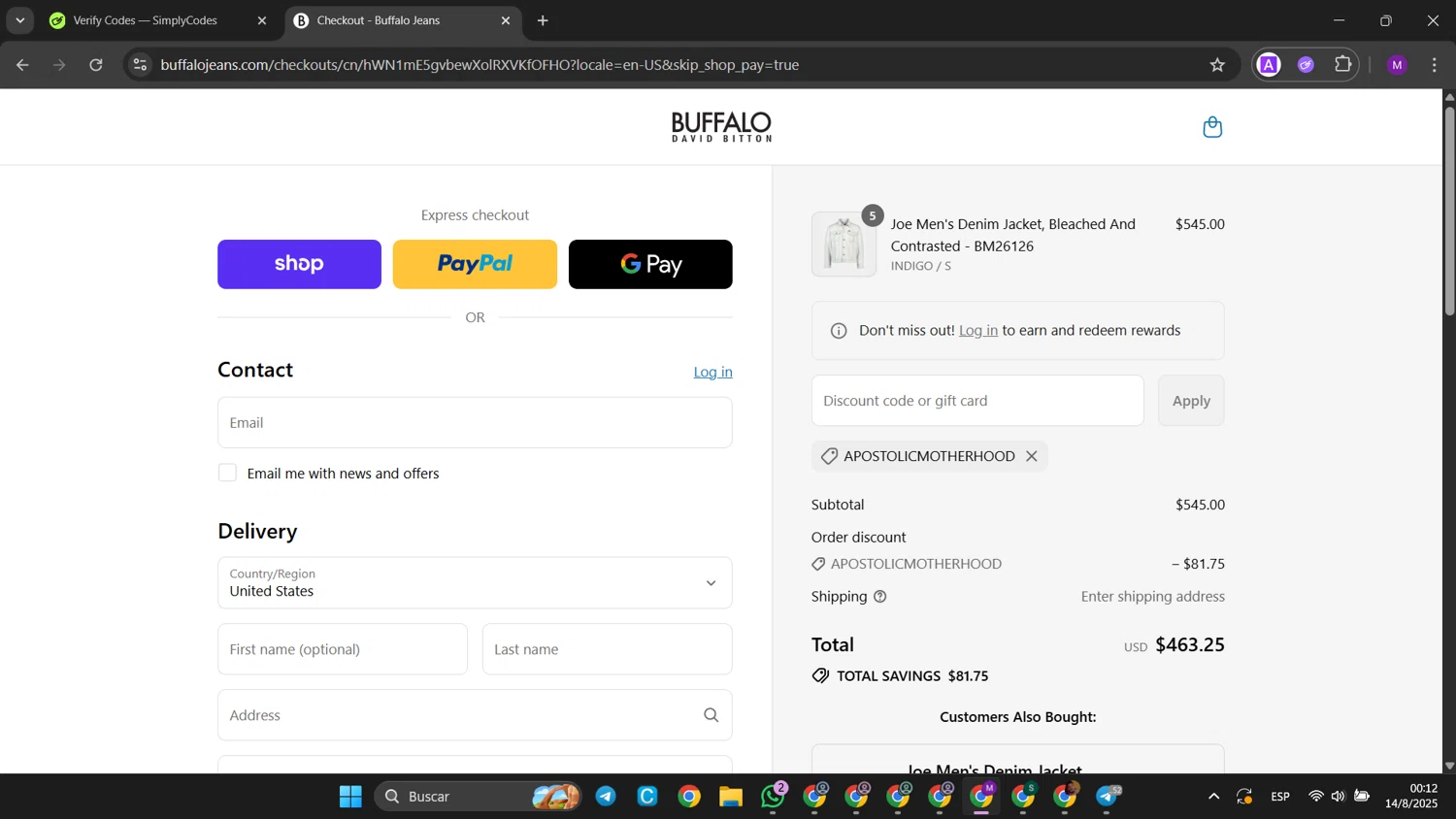Click the denim jacket product thumbnail
Viewport: 1456px width, 819px height.
[x=844, y=245]
